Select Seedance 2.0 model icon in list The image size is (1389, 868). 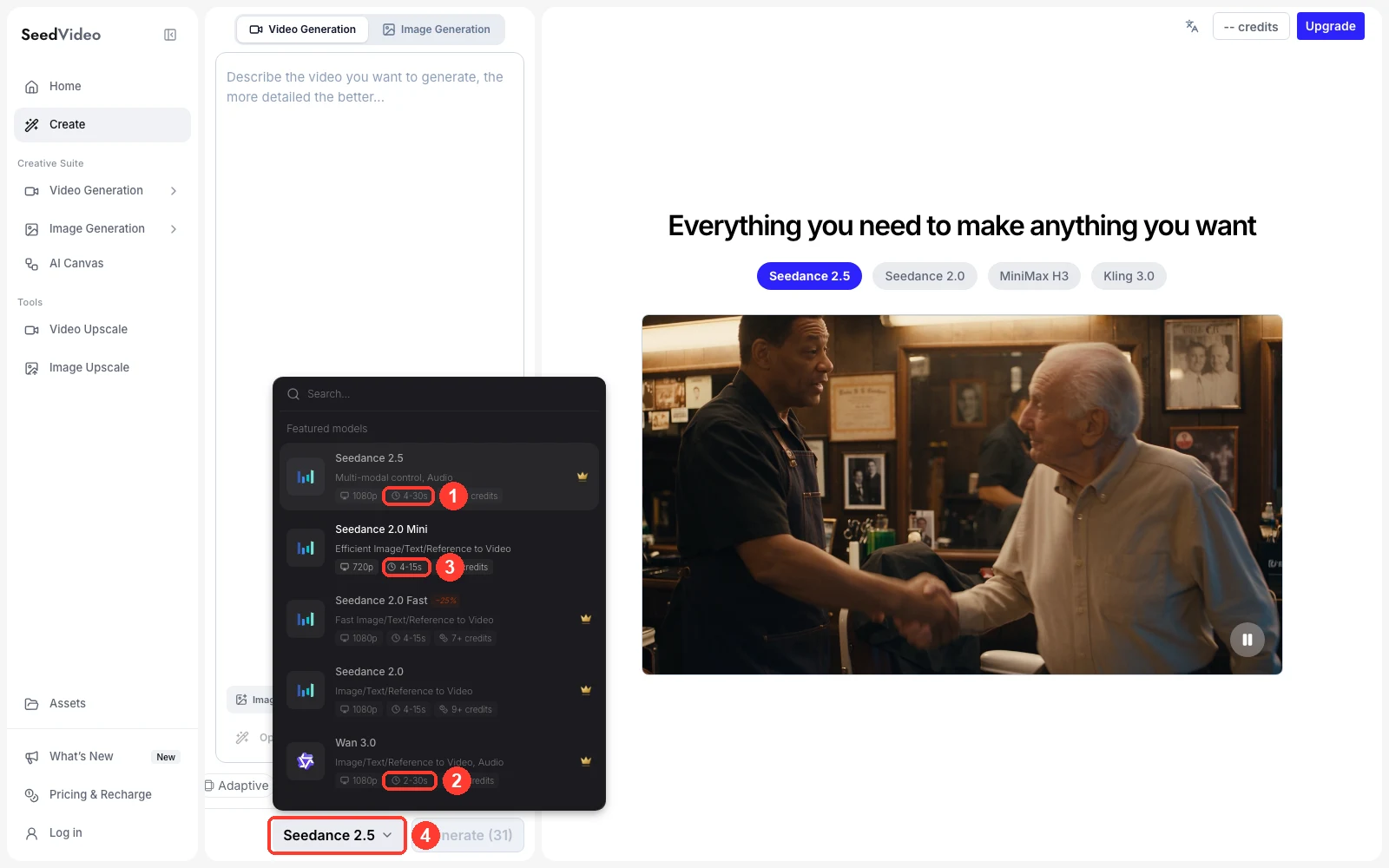[306, 690]
